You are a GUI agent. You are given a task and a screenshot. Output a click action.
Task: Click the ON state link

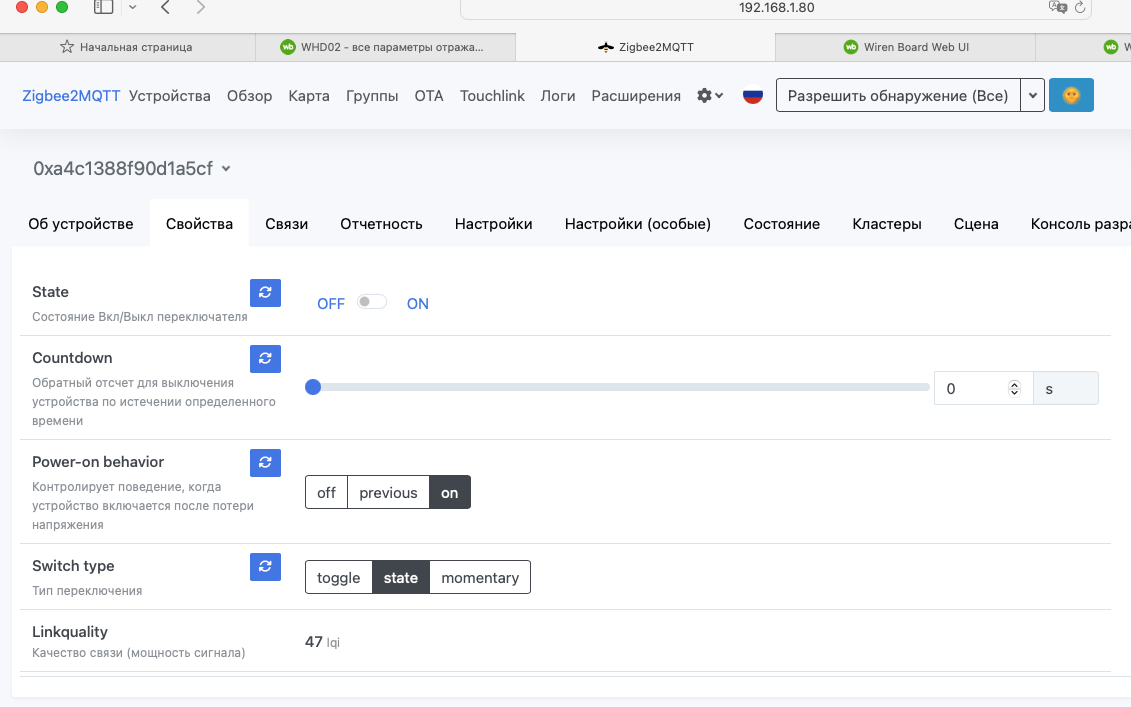pyautogui.click(x=417, y=304)
